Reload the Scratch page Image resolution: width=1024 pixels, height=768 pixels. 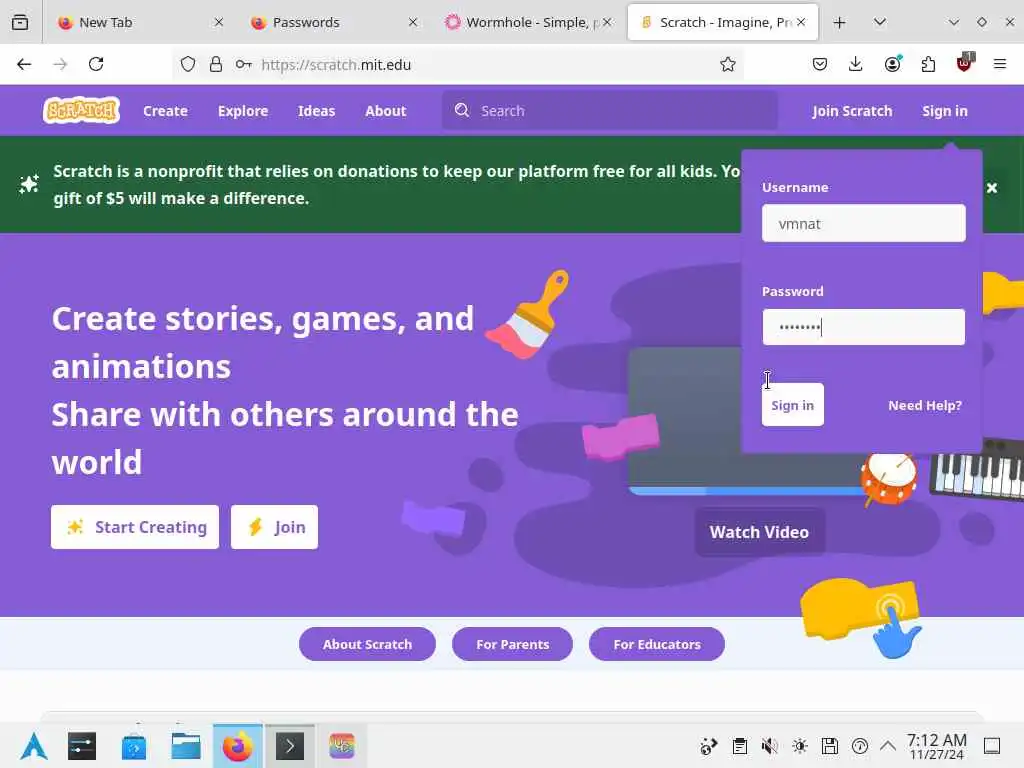[x=96, y=64]
